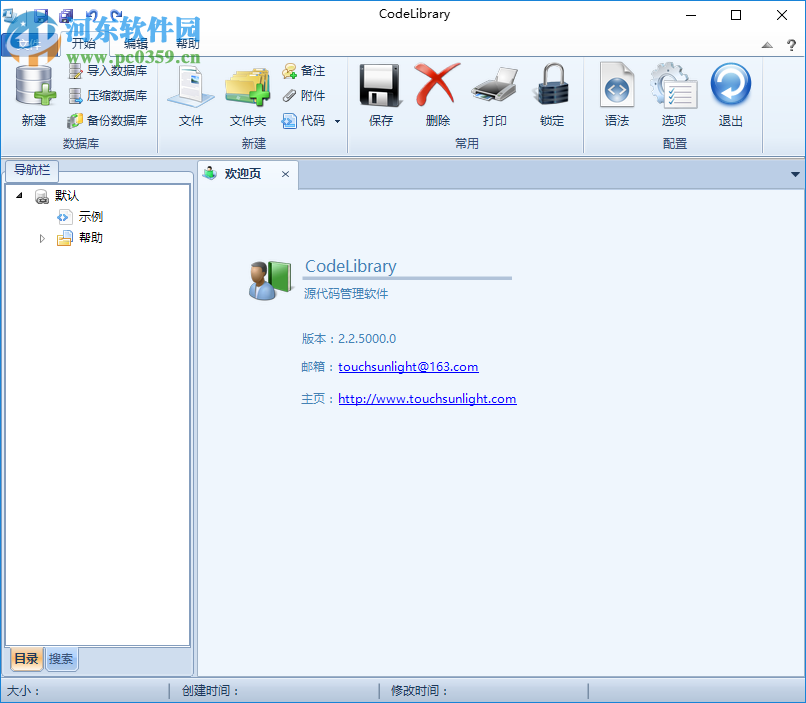Select Compress database (压缩数据库)

click(107, 96)
